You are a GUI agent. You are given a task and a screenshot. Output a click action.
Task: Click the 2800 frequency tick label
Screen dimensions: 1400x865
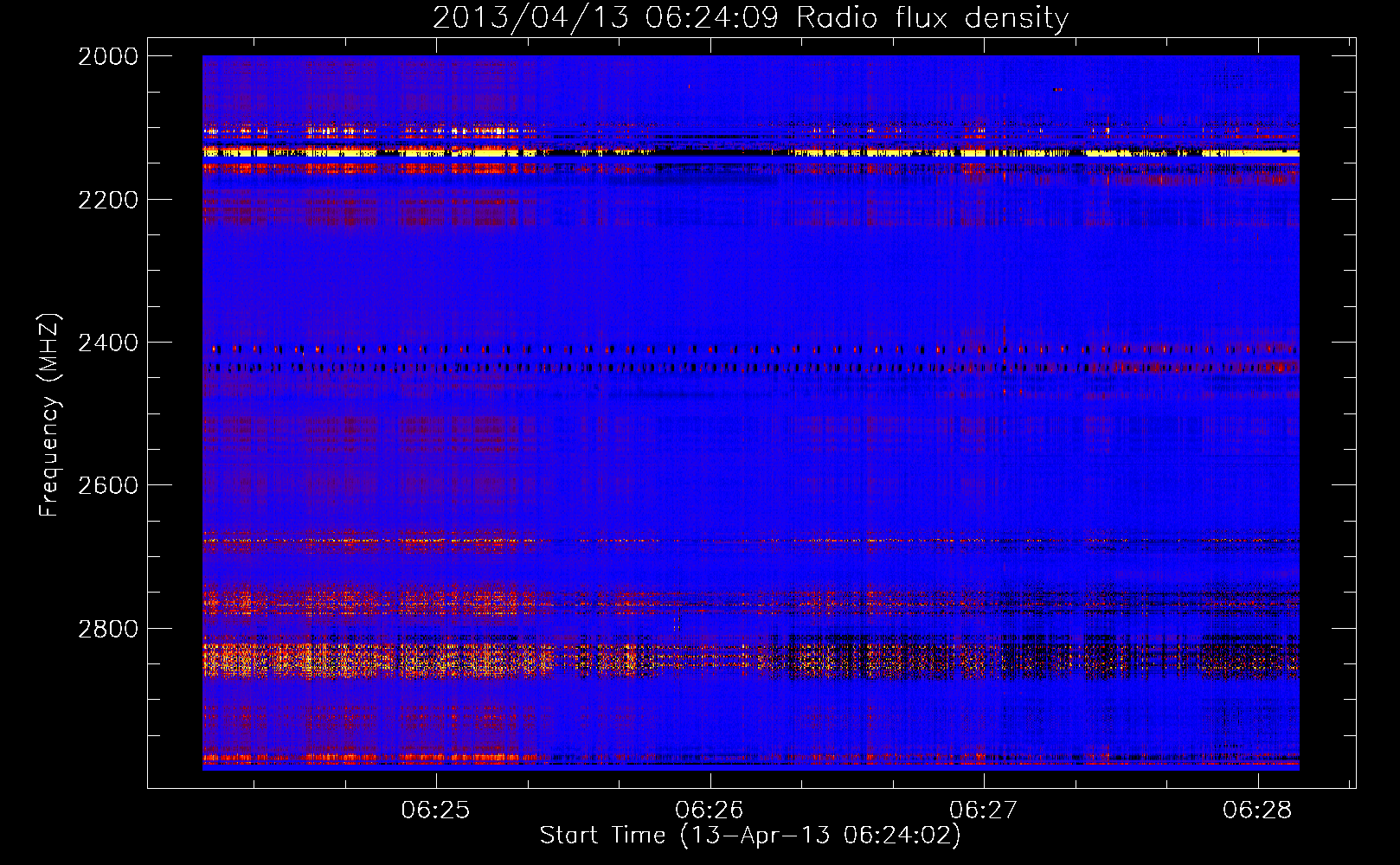tap(108, 629)
